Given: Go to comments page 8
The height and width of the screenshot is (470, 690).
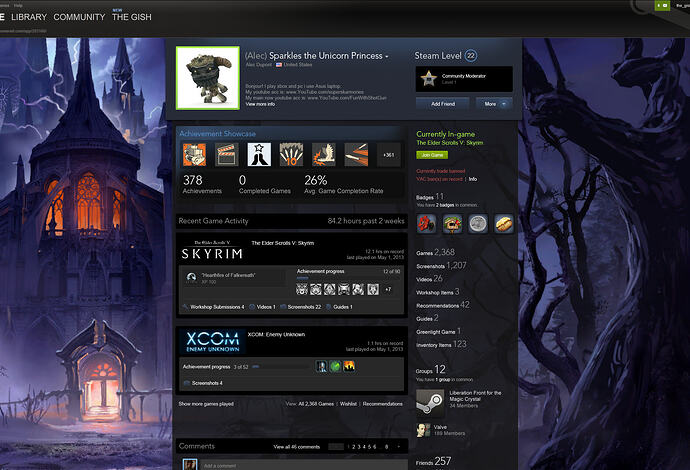Looking at the screenshot, I should [386, 447].
